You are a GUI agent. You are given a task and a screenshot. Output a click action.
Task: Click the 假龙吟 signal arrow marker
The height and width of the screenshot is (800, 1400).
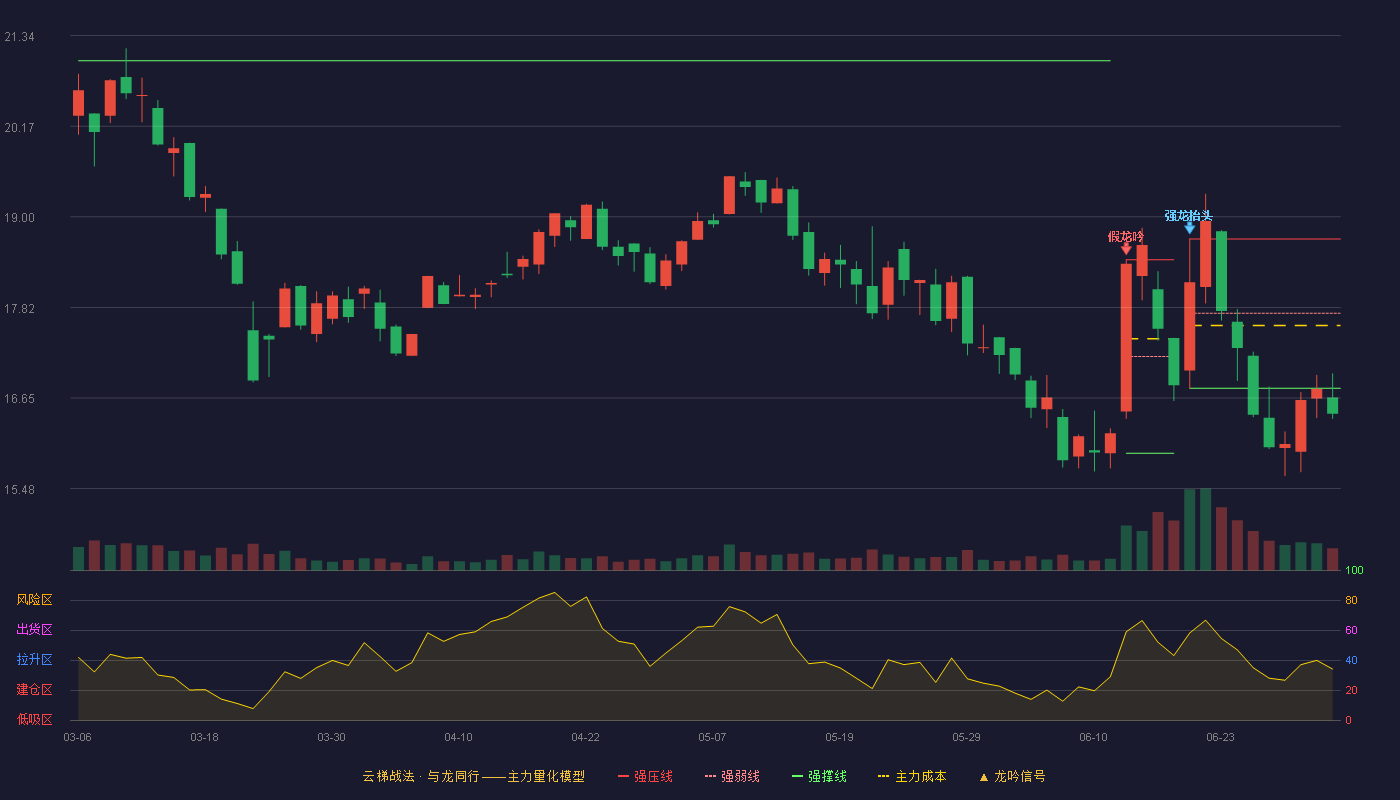click(1126, 250)
